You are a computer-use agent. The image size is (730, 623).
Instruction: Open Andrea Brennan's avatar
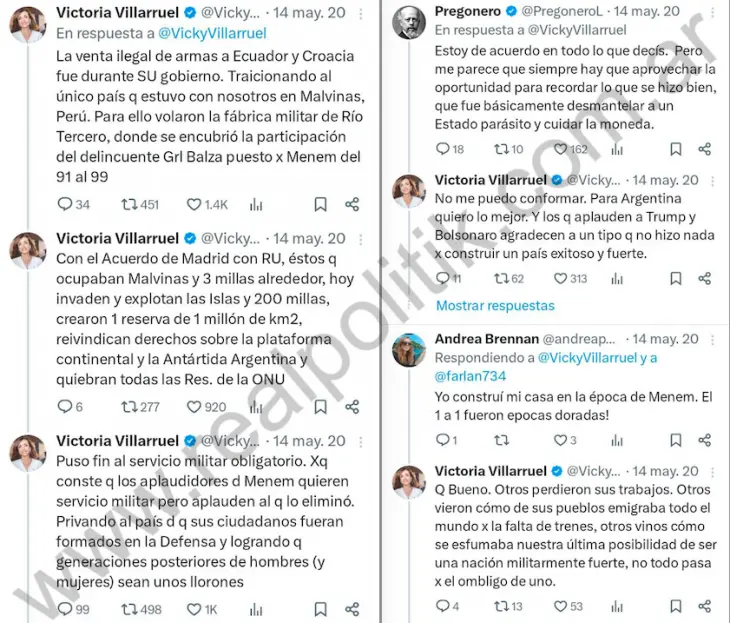click(409, 350)
